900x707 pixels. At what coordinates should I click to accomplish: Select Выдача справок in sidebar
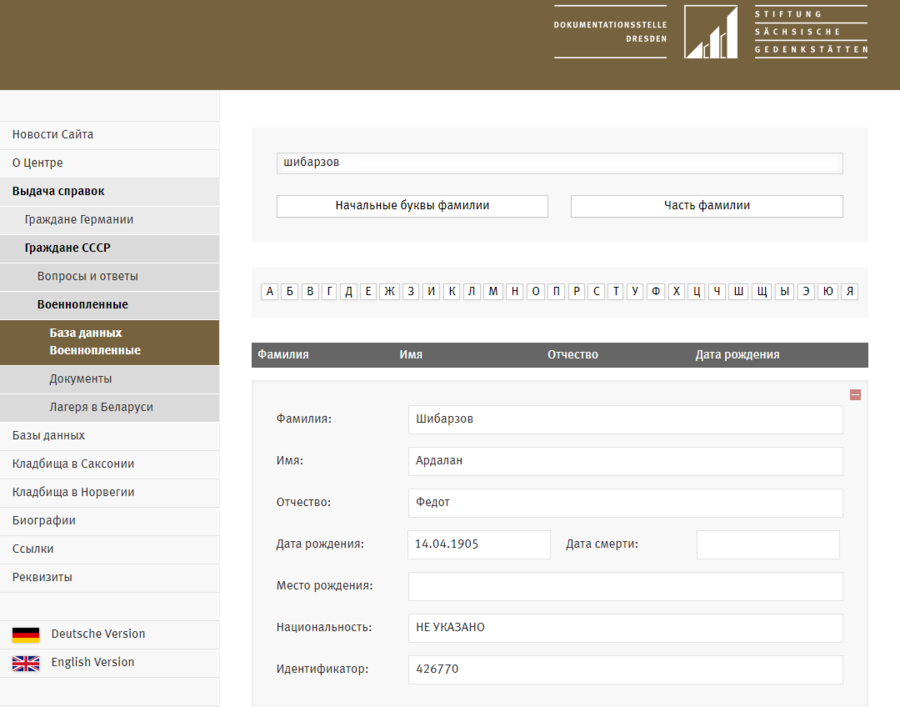tap(110, 191)
